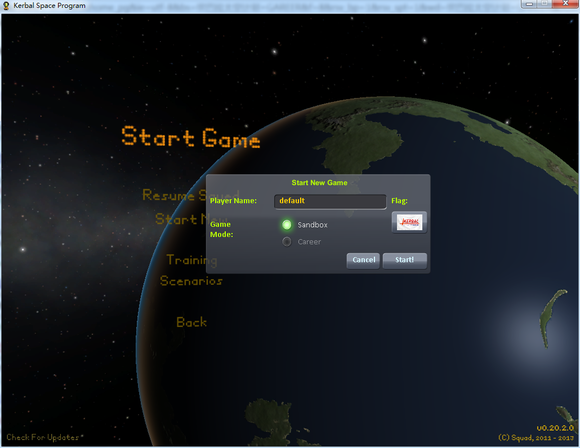Choose Resume Saved from the menu

point(191,195)
